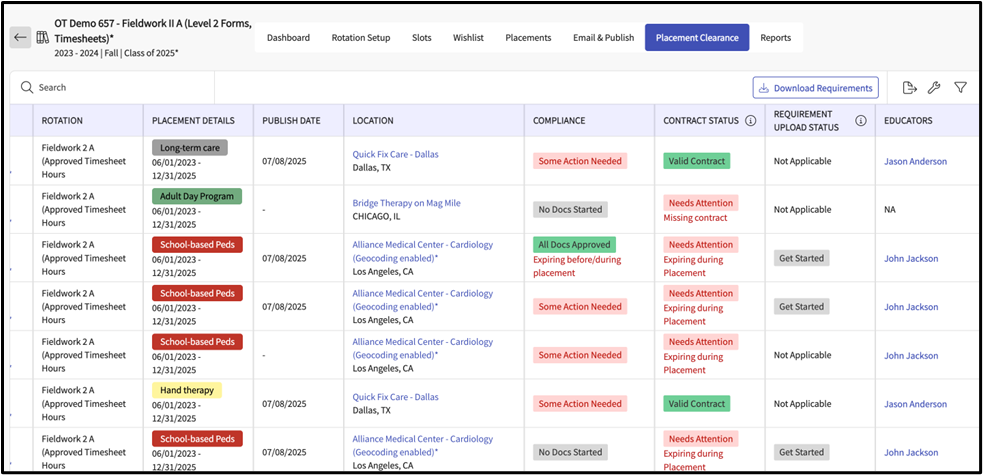
Task: Click the All Docs Approved status badge
Action: pos(574,244)
